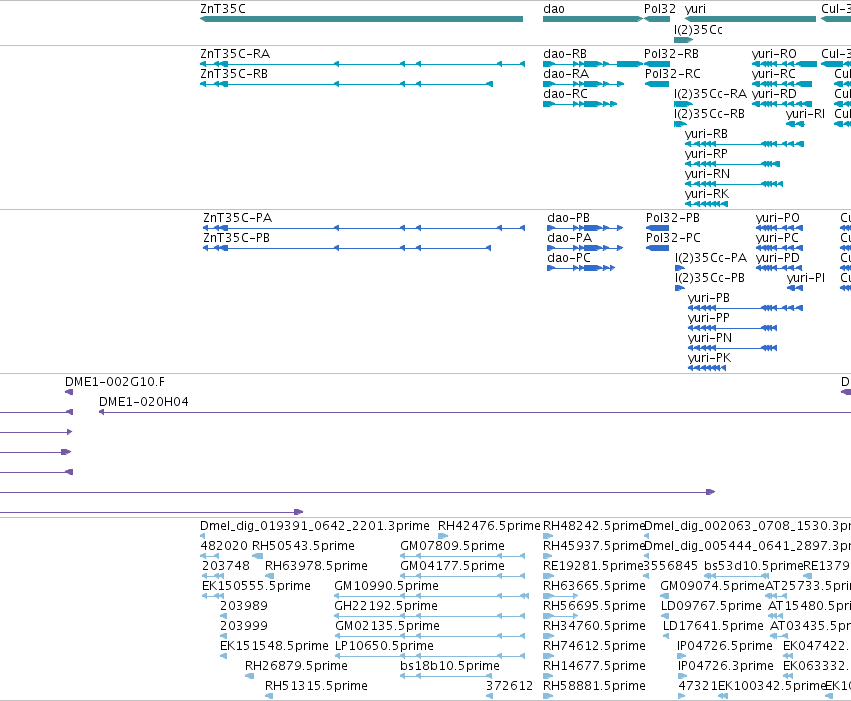
Task: Click RH50543.5prime feature label
Action: [x=303, y=546]
